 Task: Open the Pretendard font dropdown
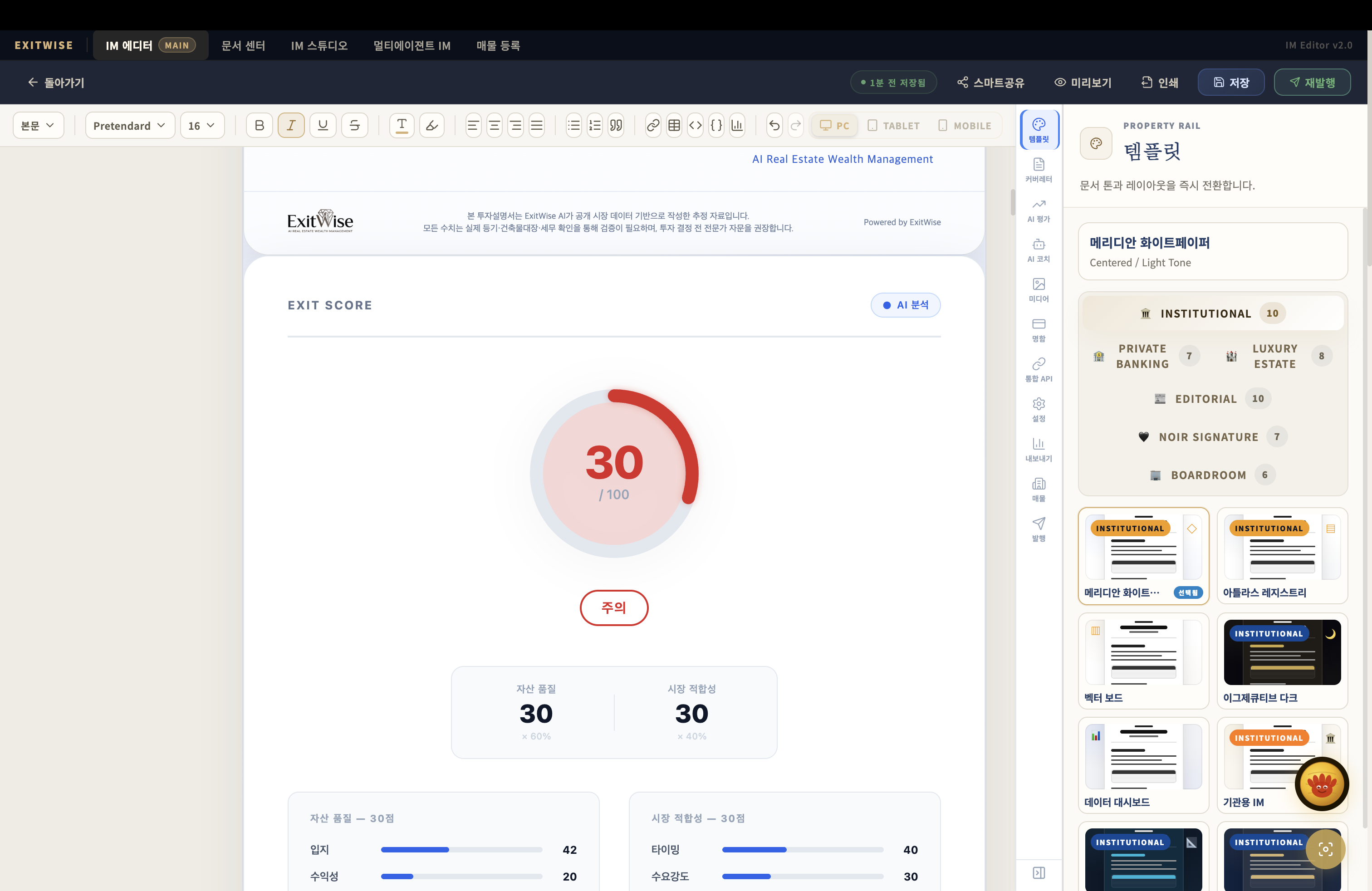[130, 126]
